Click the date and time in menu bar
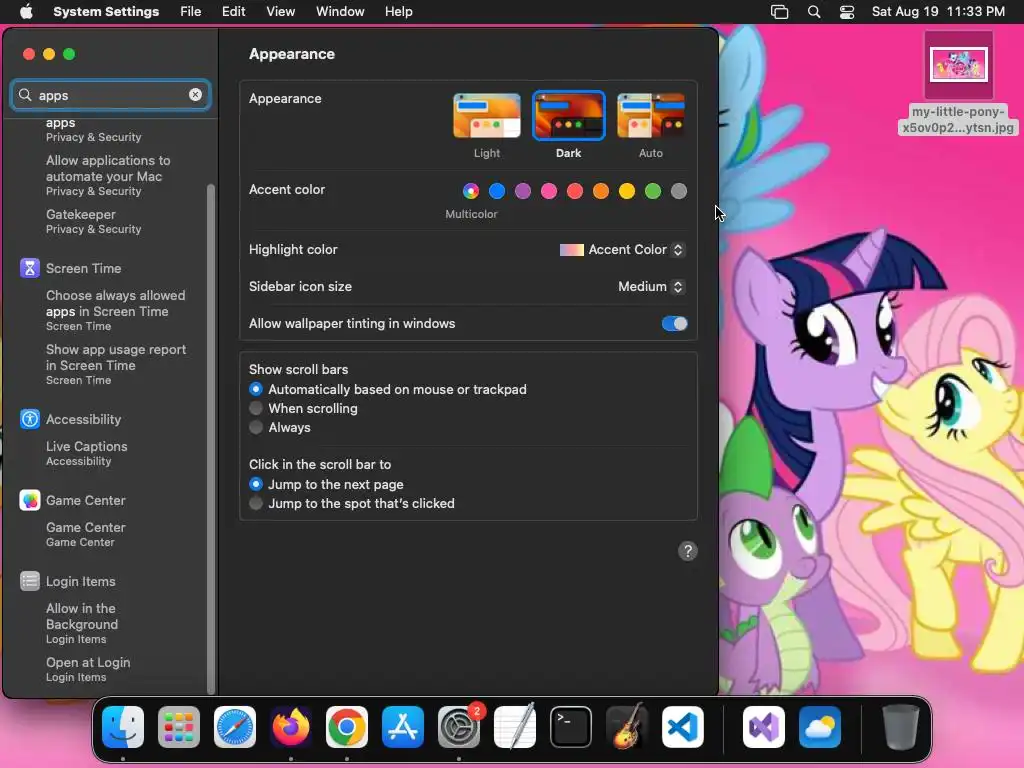The width and height of the screenshot is (1024, 768). 938,12
